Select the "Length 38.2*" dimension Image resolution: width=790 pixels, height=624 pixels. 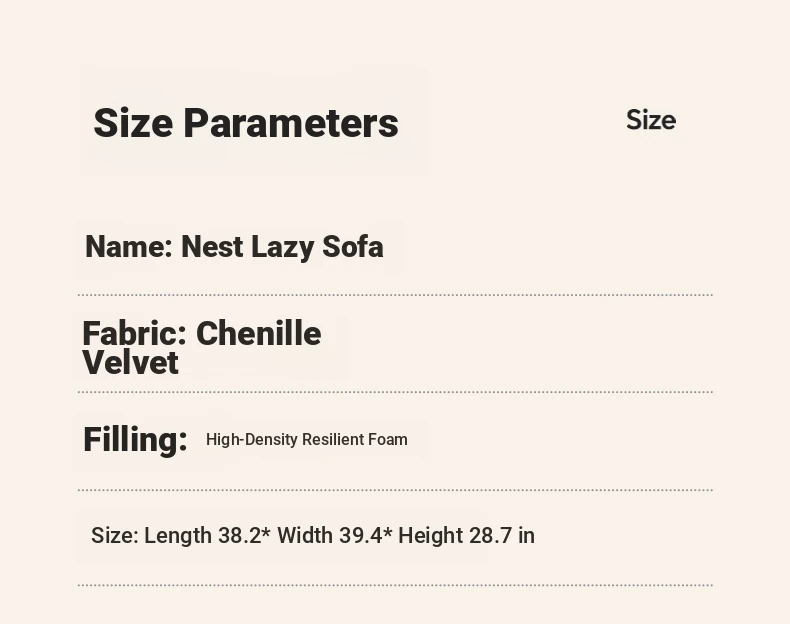point(208,536)
